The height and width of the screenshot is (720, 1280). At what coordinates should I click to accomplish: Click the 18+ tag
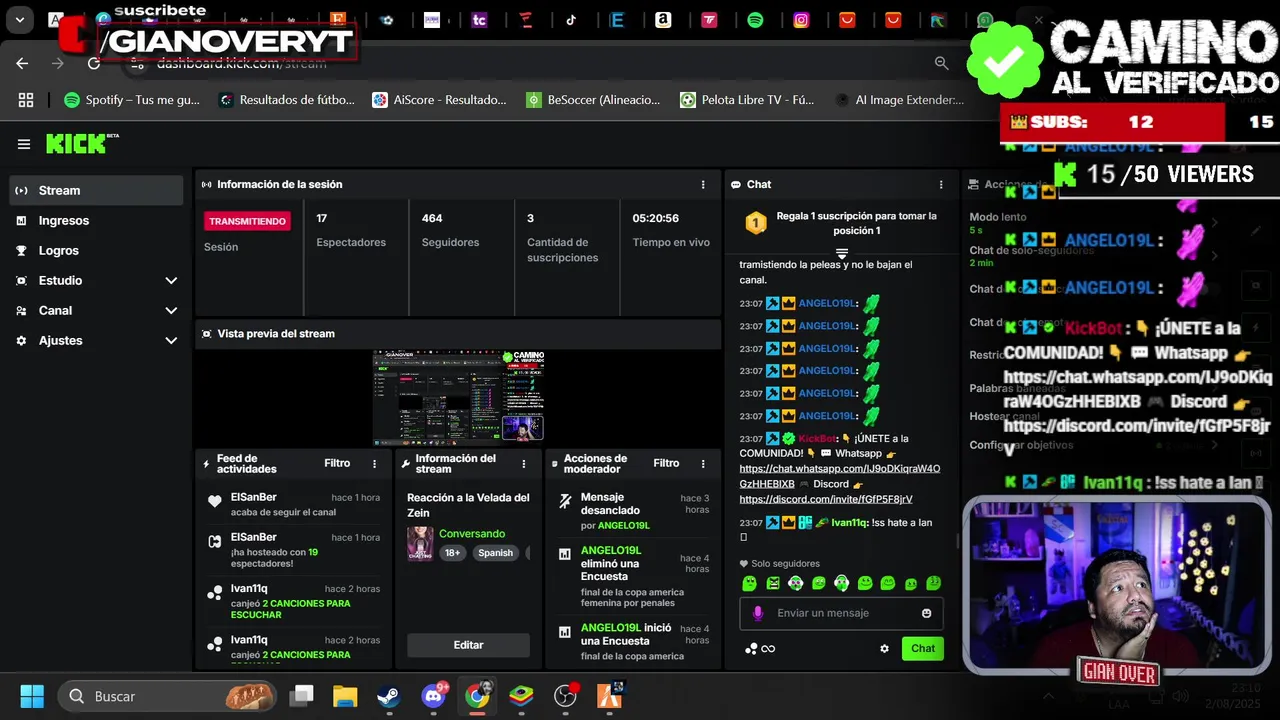pos(452,553)
